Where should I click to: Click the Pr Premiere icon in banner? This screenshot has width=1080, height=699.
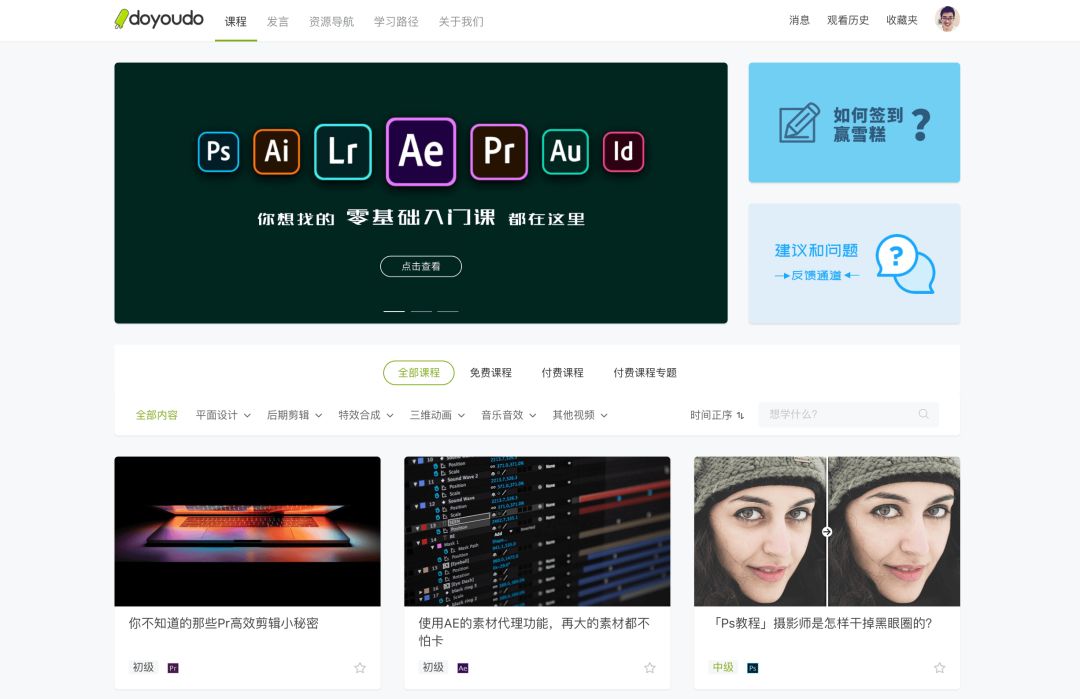click(499, 152)
